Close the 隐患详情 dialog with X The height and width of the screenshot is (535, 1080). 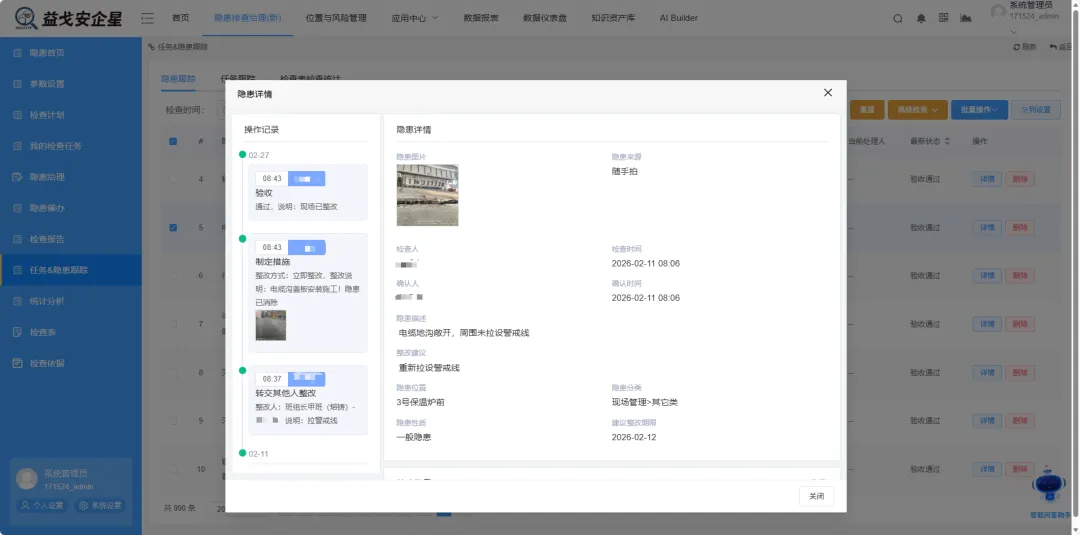click(x=828, y=92)
